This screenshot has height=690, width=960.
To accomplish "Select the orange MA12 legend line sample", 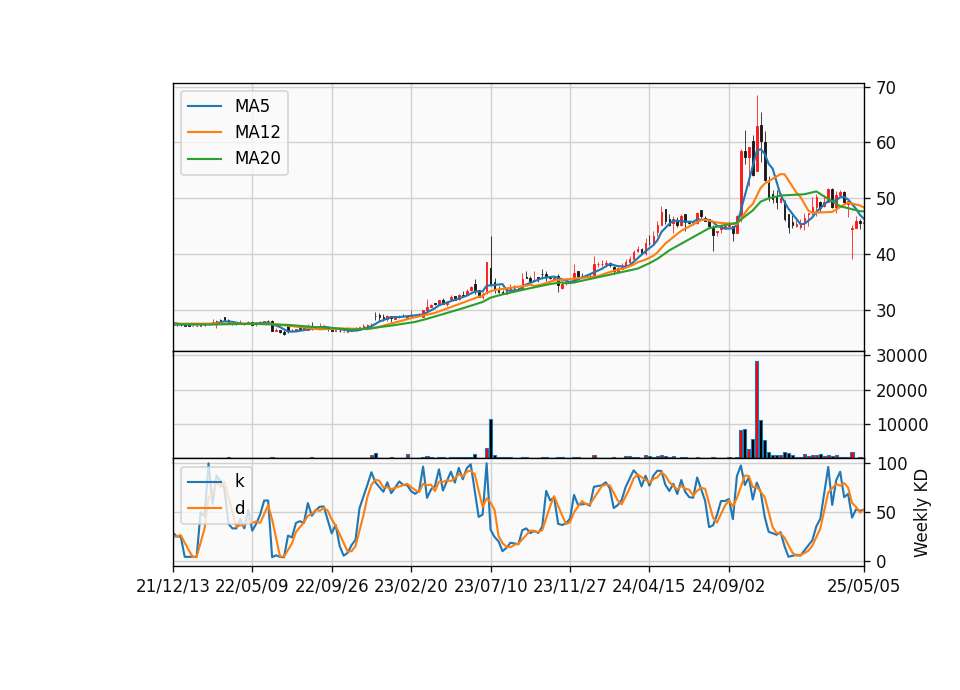I will (204, 132).
